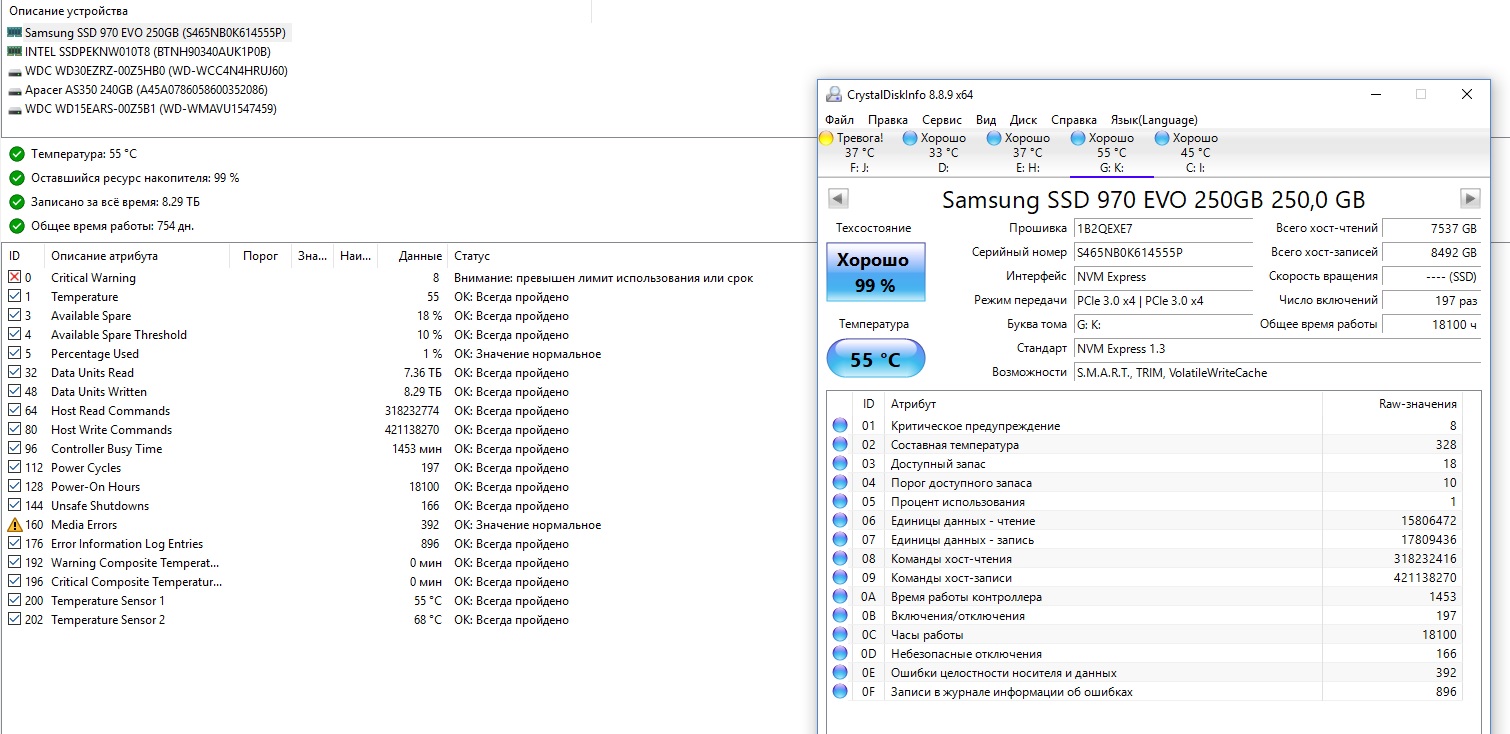Click the blue orb for Критическое предупреждение

(840, 426)
